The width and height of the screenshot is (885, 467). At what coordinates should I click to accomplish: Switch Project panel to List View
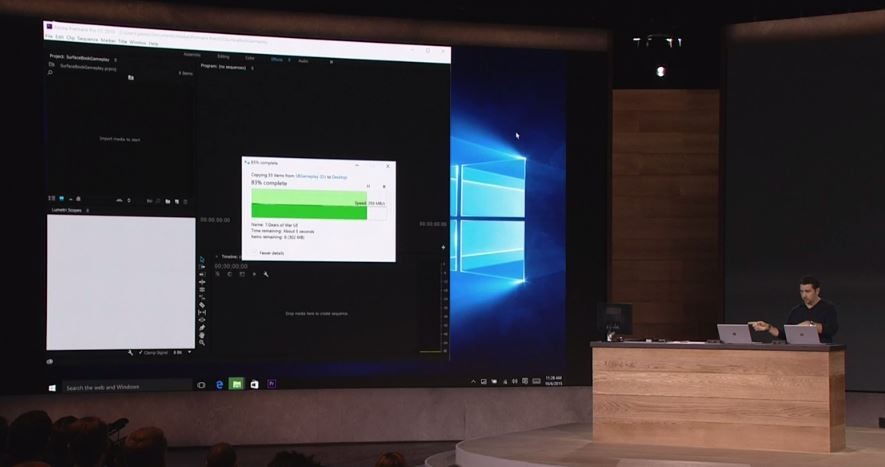point(51,198)
